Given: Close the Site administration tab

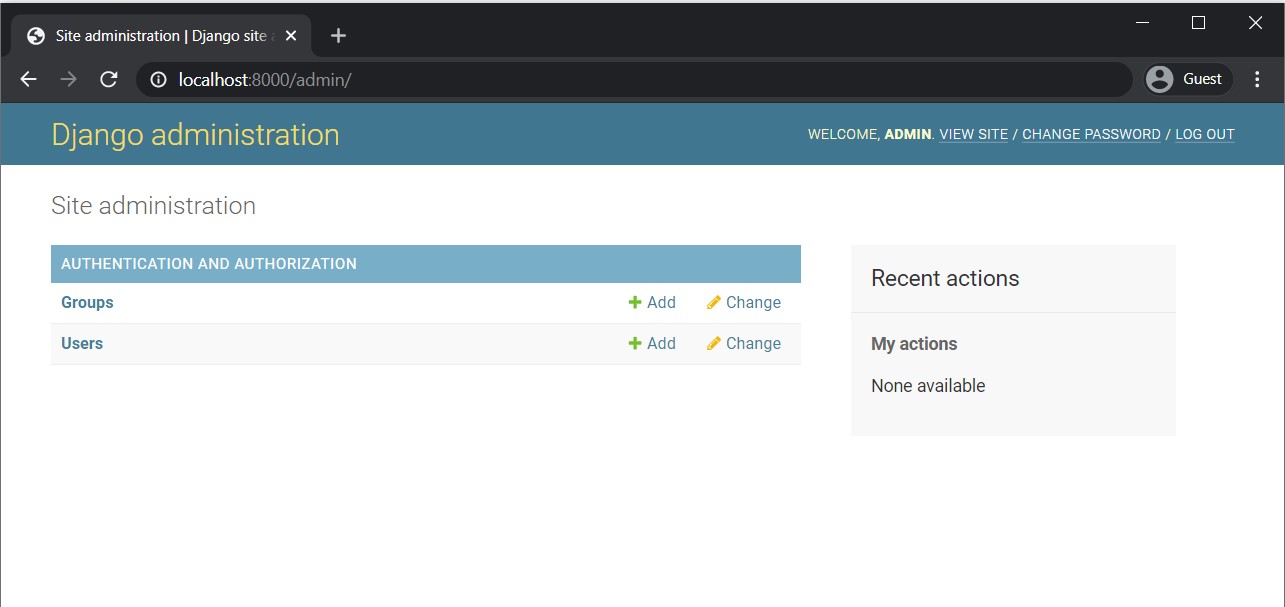Looking at the screenshot, I should [x=291, y=36].
